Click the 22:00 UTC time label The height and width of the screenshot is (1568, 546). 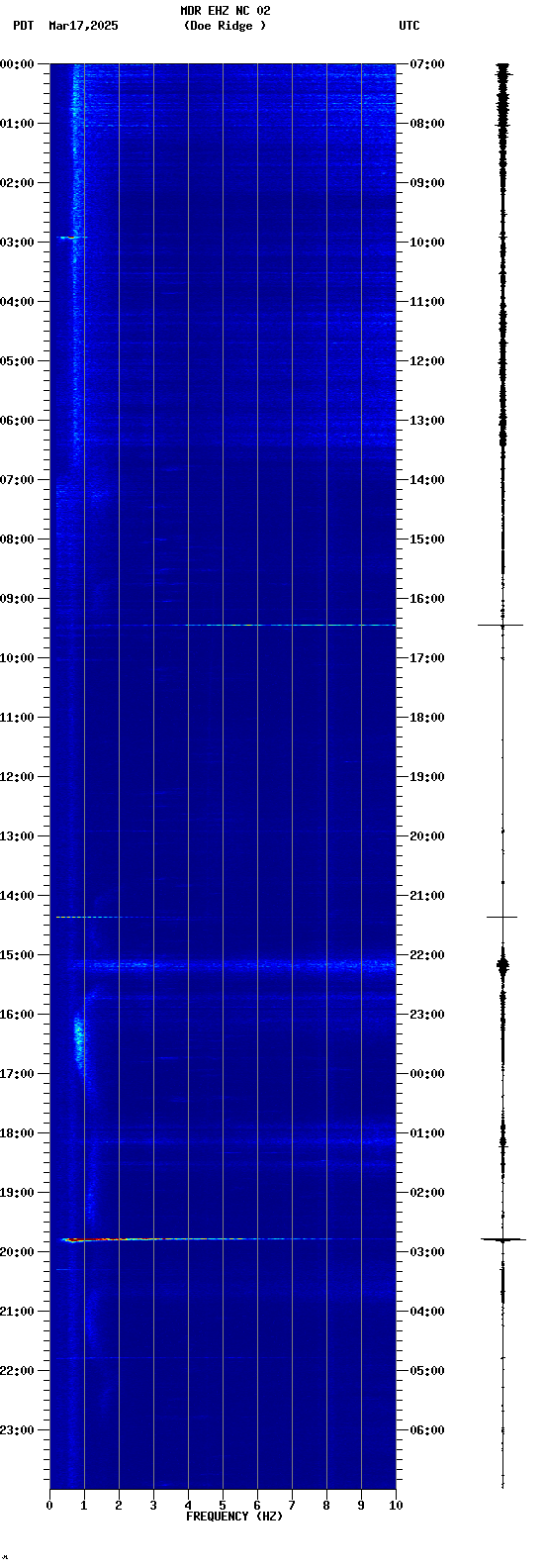coord(426,955)
